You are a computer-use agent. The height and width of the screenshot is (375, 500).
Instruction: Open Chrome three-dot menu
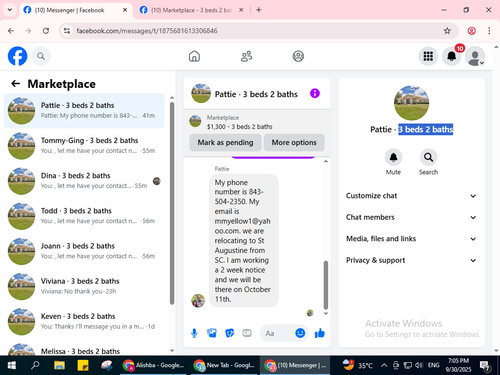489,31
